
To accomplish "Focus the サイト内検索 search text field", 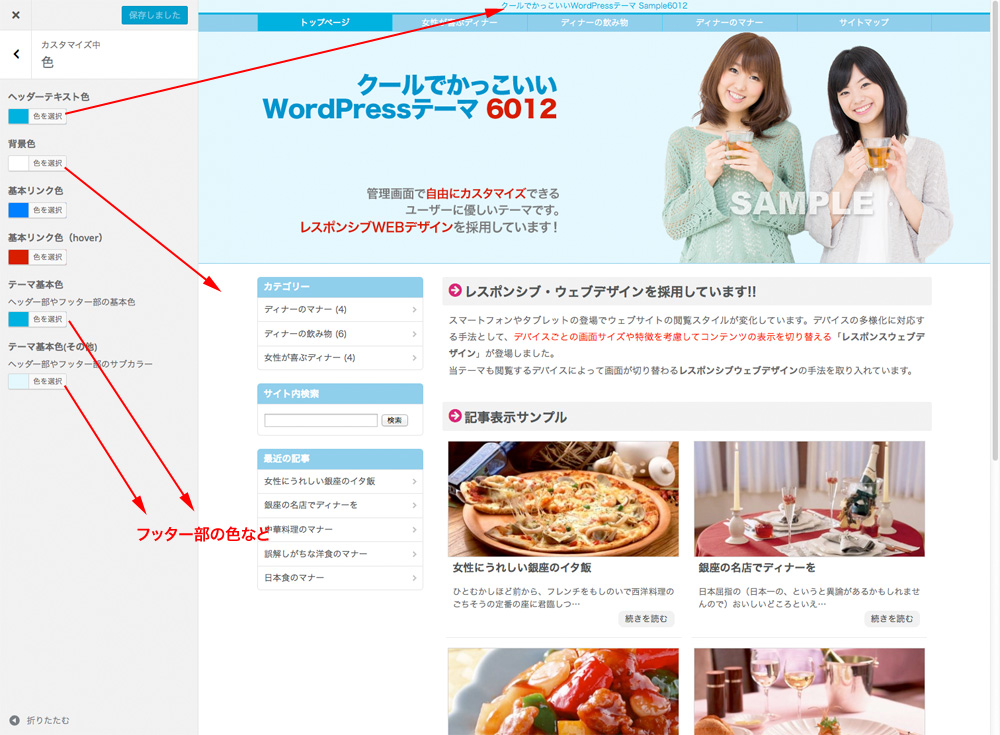I will [x=321, y=420].
